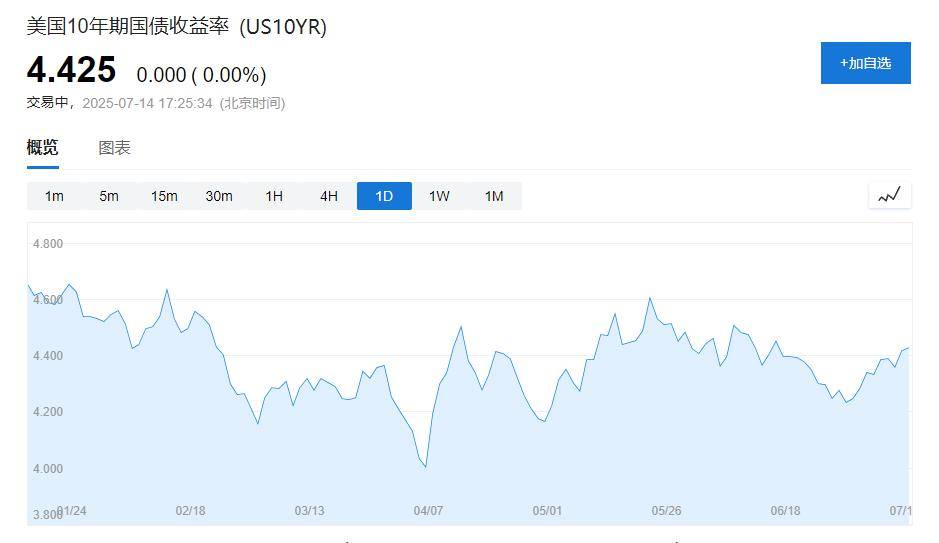Choose the 30m timeframe

coord(219,196)
